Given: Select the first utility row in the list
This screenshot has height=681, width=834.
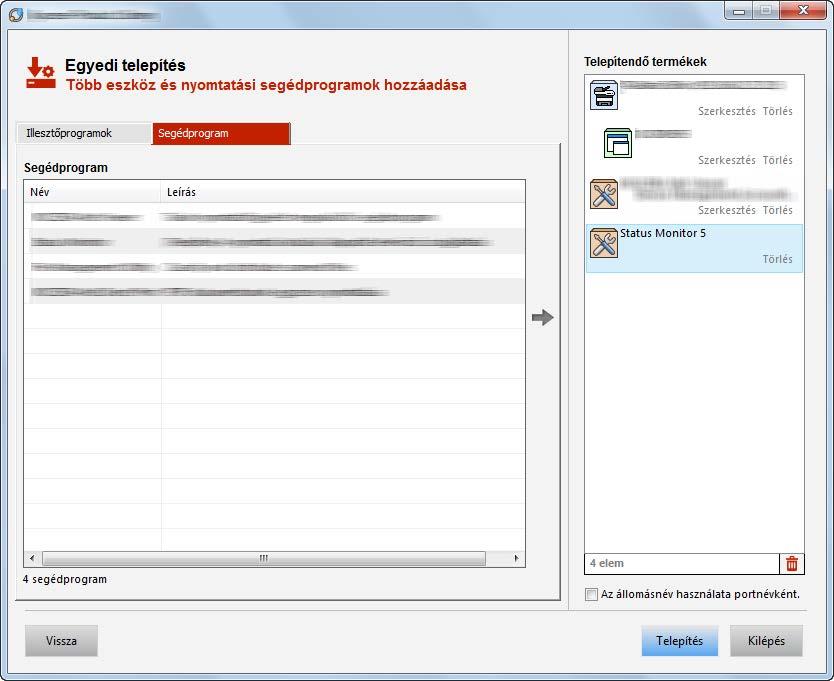Looking at the screenshot, I should coord(274,216).
